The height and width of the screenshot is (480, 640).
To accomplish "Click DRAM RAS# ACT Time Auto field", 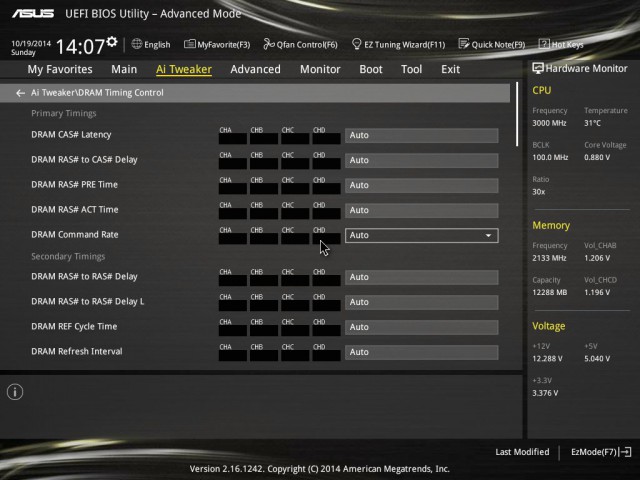I will (x=422, y=210).
